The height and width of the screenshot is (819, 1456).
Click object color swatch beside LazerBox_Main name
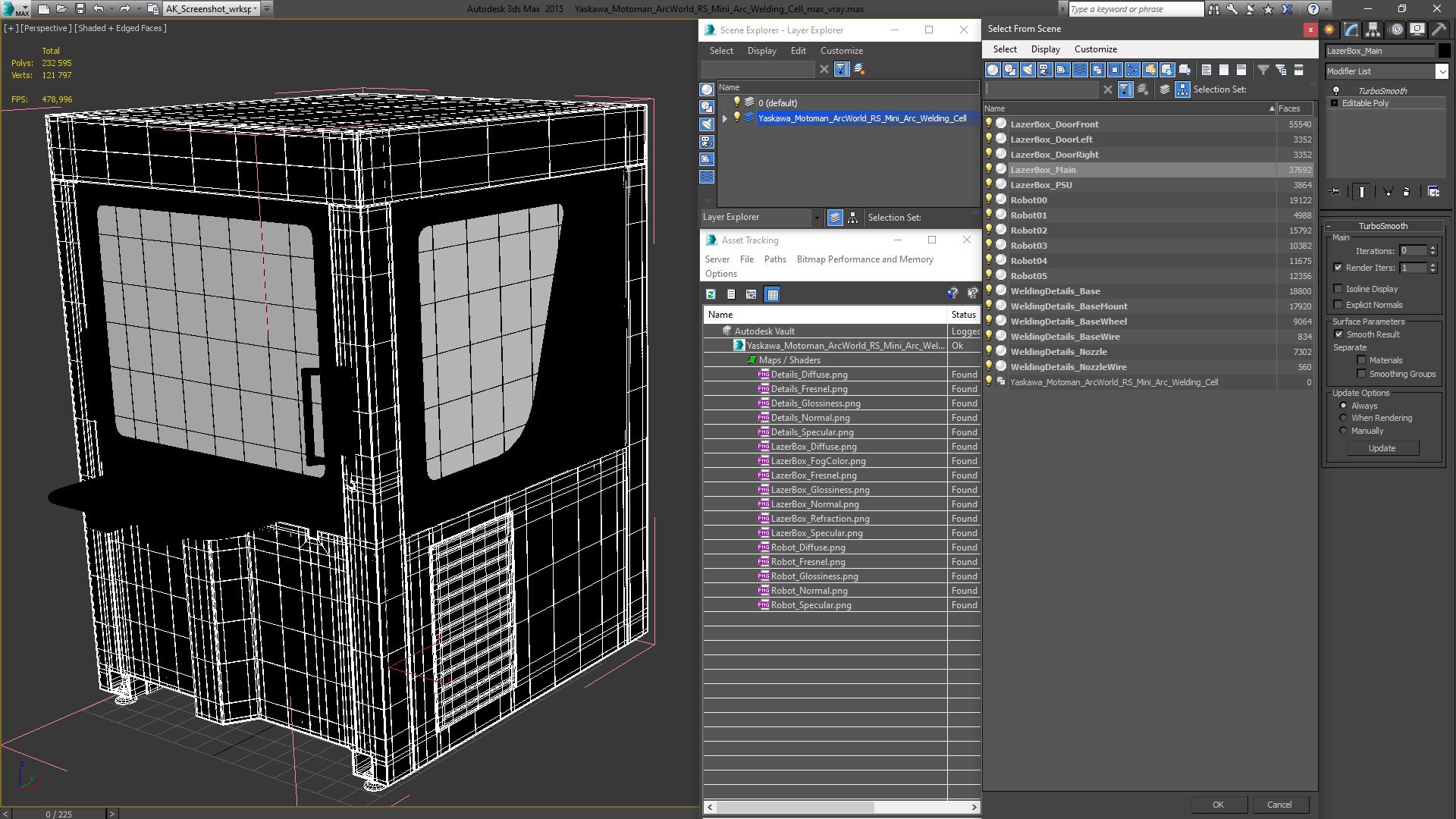point(1444,51)
